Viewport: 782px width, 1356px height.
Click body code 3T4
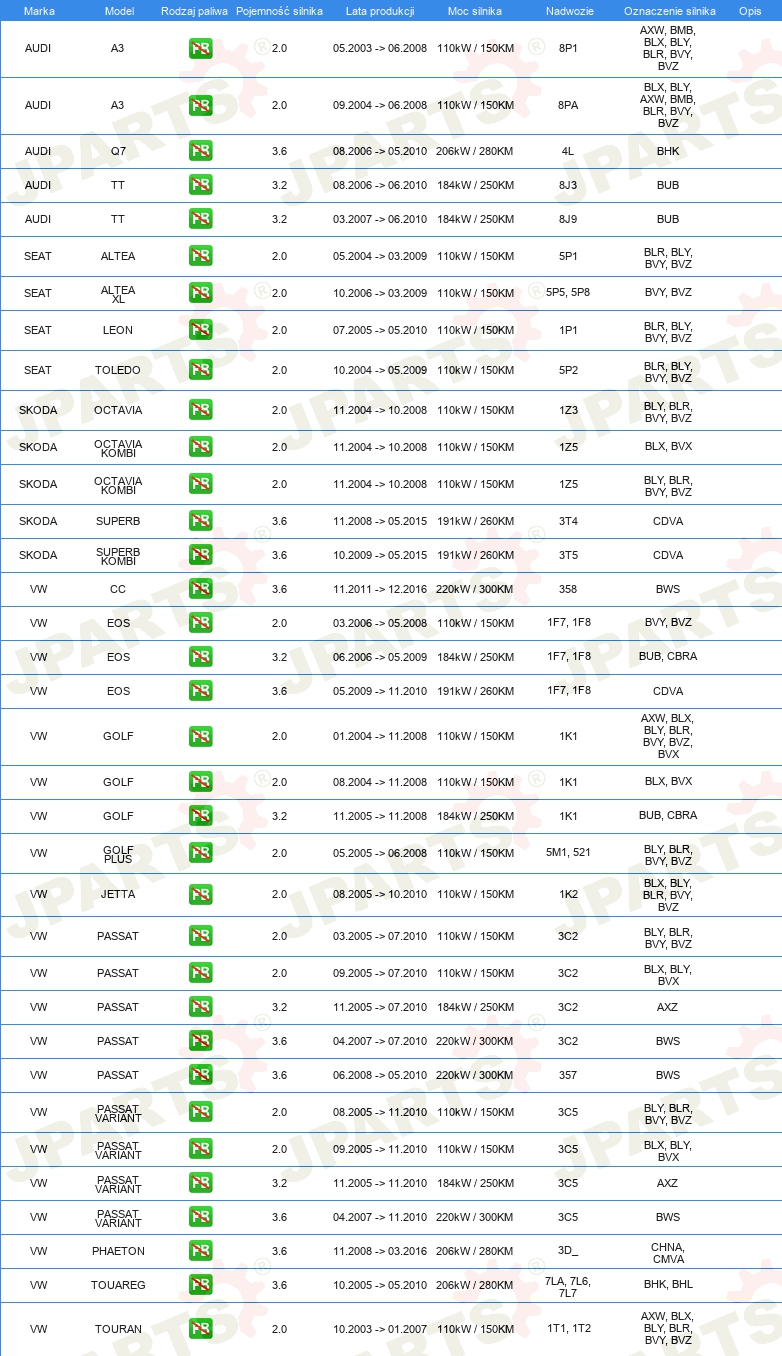tap(568, 521)
